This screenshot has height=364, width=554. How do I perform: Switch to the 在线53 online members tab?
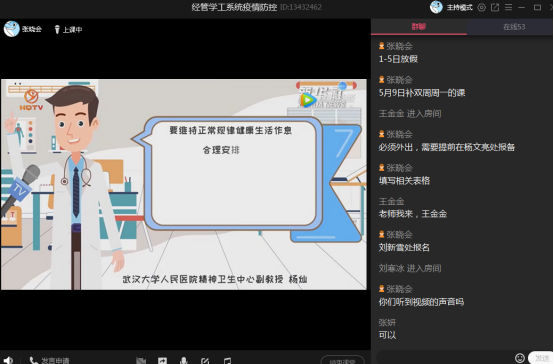pyautogui.click(x=514, y=27)
